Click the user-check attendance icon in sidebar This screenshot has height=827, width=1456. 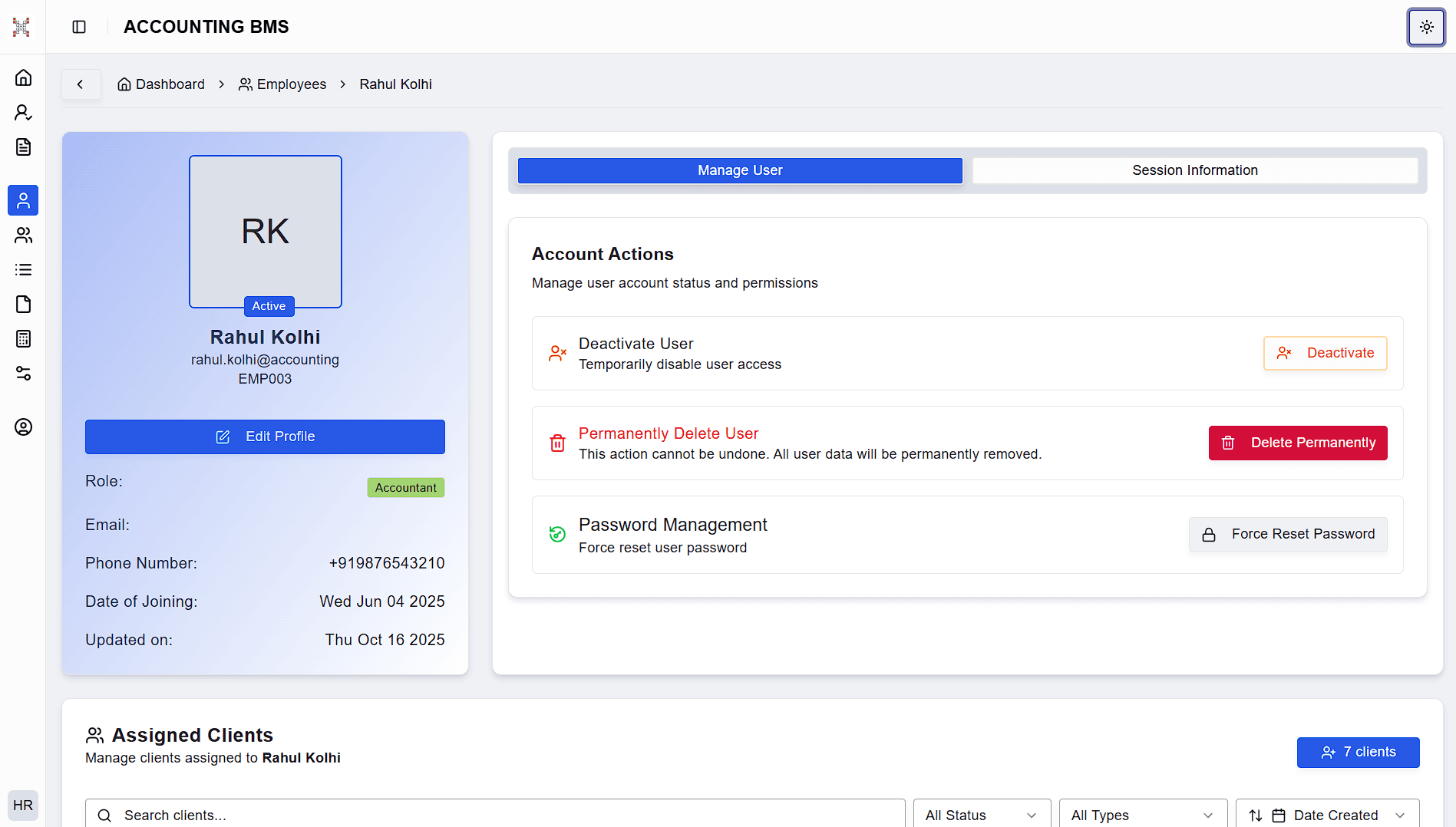(23, 112)
